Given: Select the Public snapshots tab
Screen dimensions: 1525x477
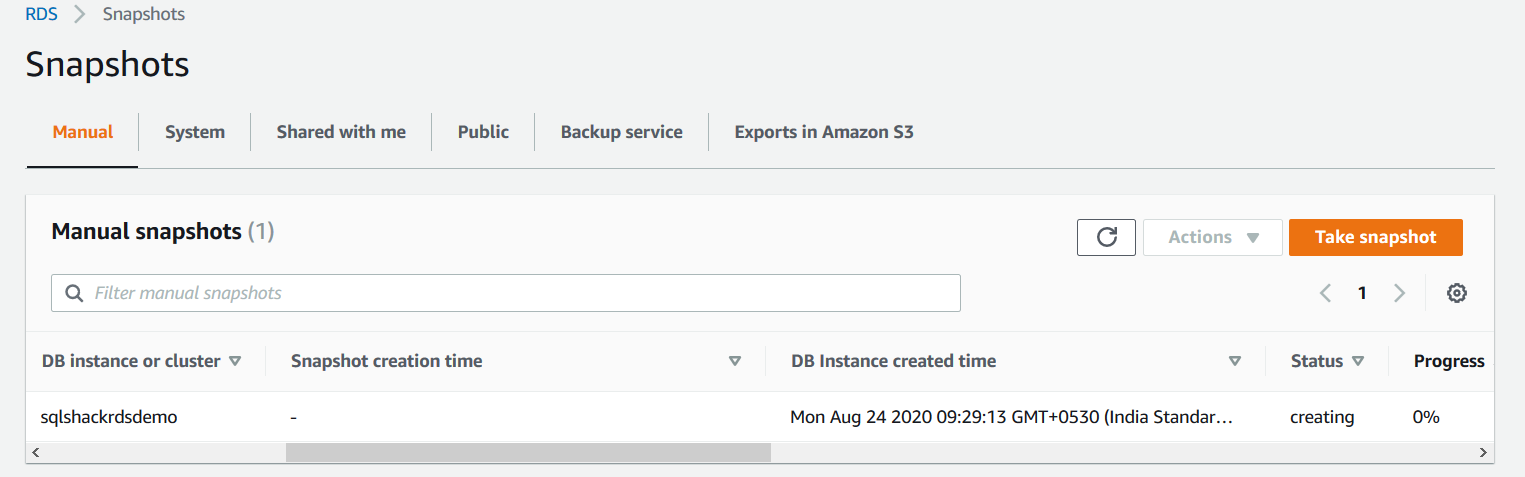Looking at the screenshot, I should click(x=483, y=132).
